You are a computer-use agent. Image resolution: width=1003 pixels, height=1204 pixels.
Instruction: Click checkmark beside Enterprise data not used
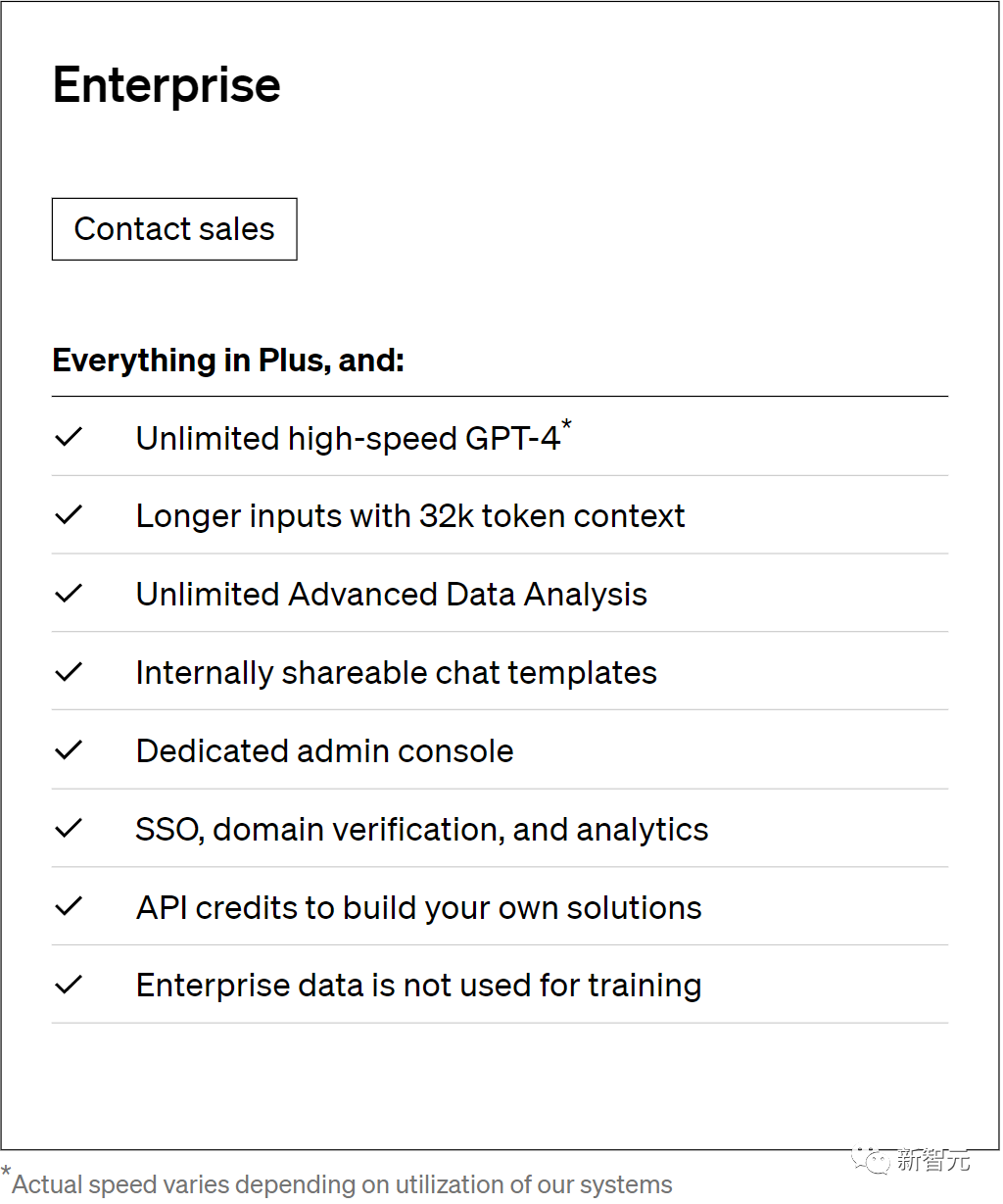(x=69, y=986)
